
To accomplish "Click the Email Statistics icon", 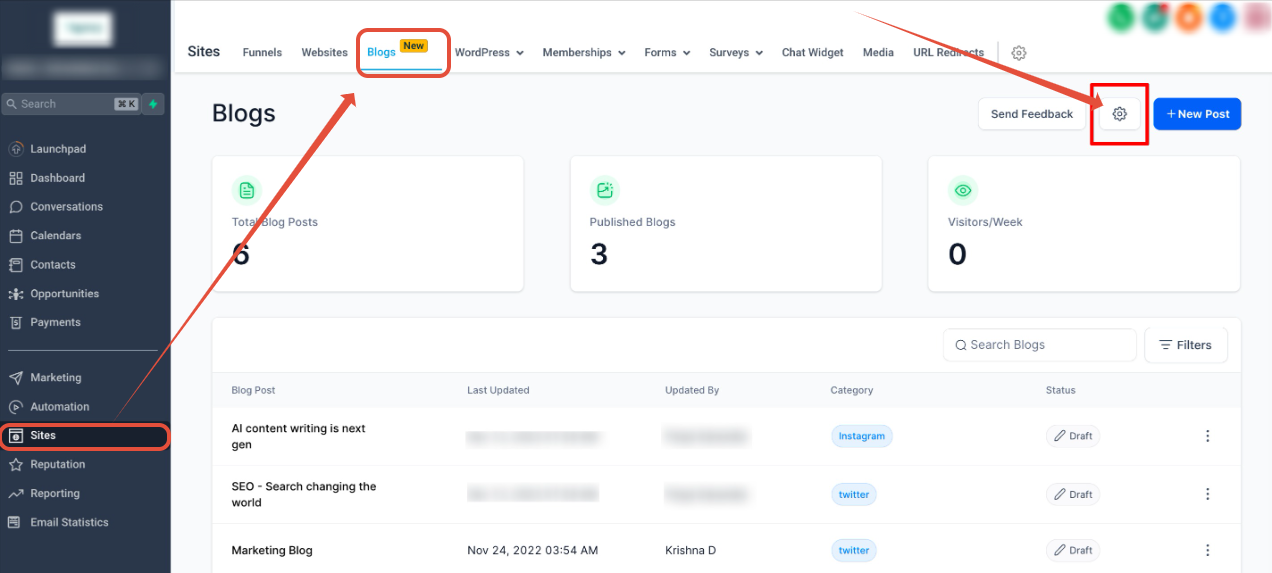I will pos(15,523).
